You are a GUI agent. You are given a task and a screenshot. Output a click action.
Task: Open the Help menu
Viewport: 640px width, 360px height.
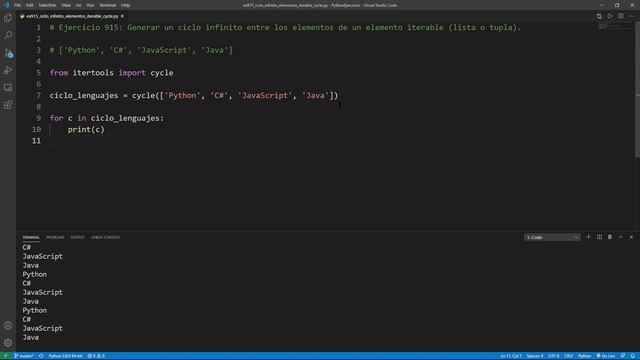[125, 5]
